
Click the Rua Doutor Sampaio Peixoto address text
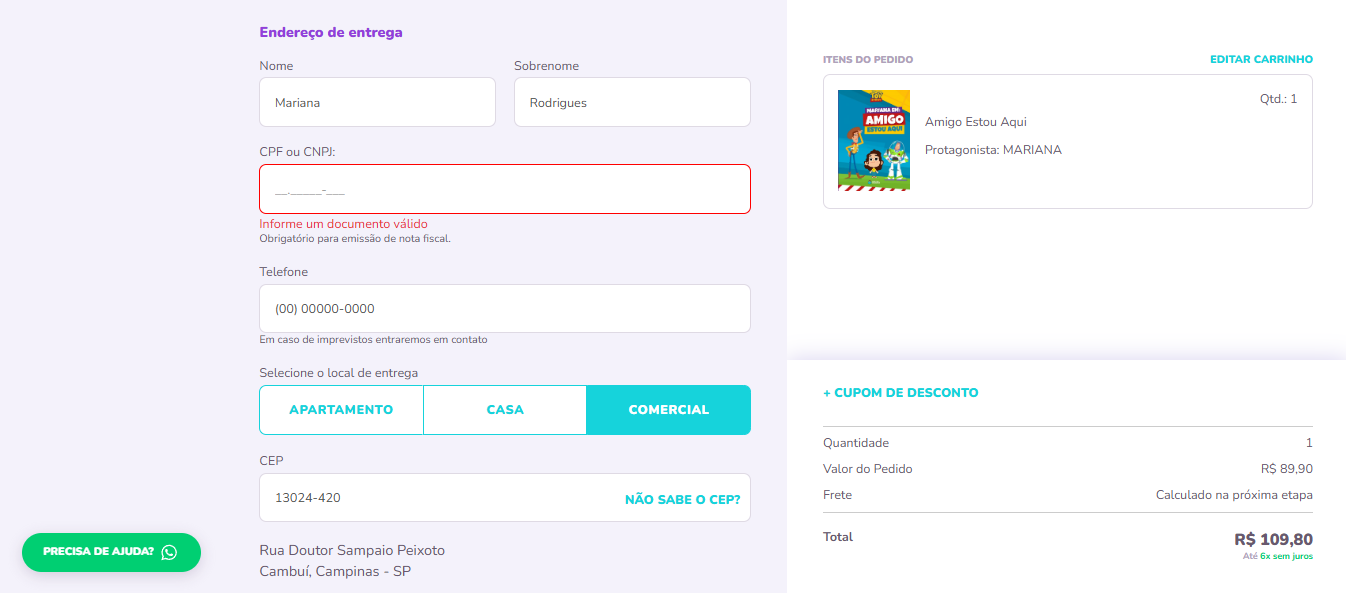352,550
